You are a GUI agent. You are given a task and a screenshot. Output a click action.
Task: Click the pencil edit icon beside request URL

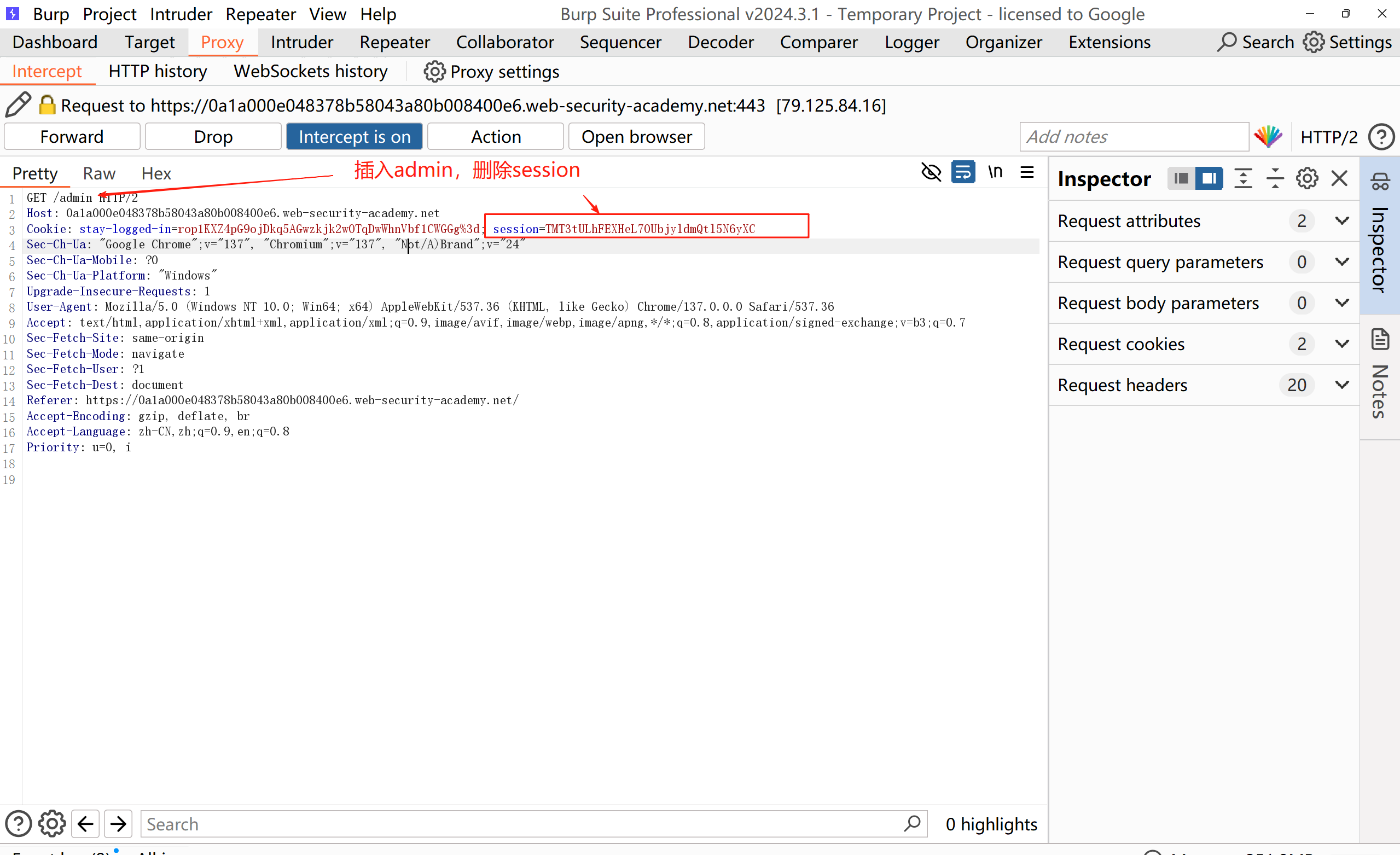point(18,105)
